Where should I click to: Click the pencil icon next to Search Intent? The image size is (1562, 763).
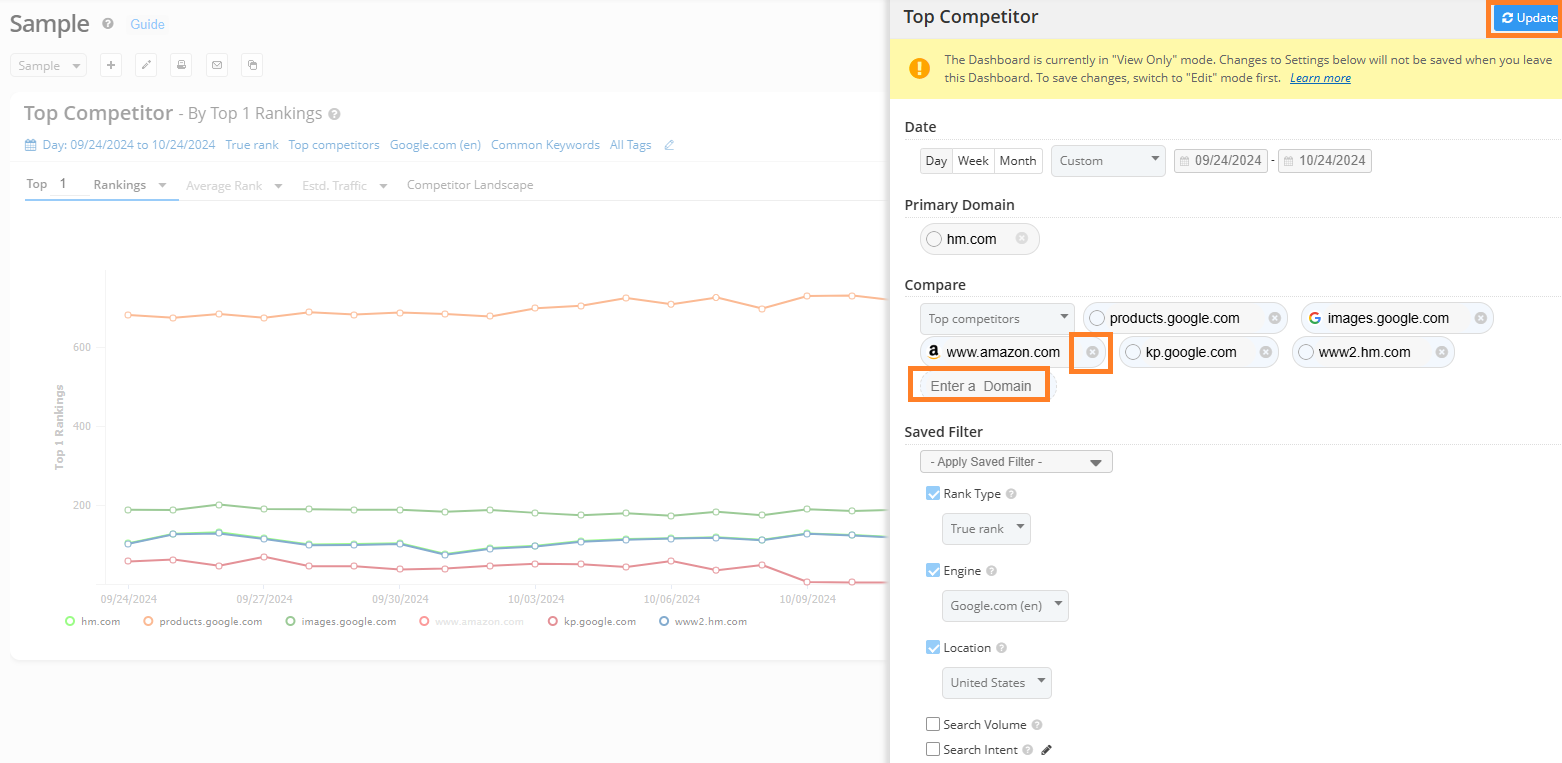point(1046,750)
